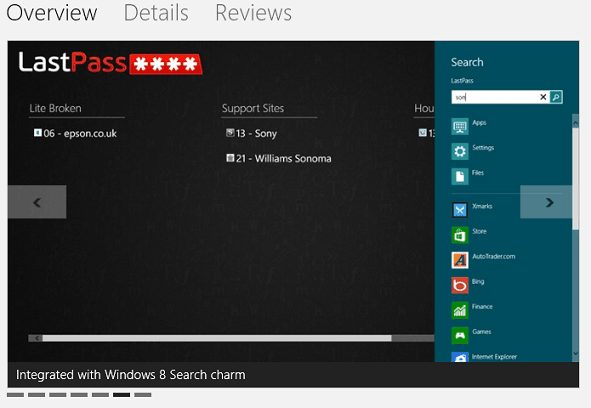Open the Finance app icon
This screenshot has width=591, height=408.
(x=460, y=310)
